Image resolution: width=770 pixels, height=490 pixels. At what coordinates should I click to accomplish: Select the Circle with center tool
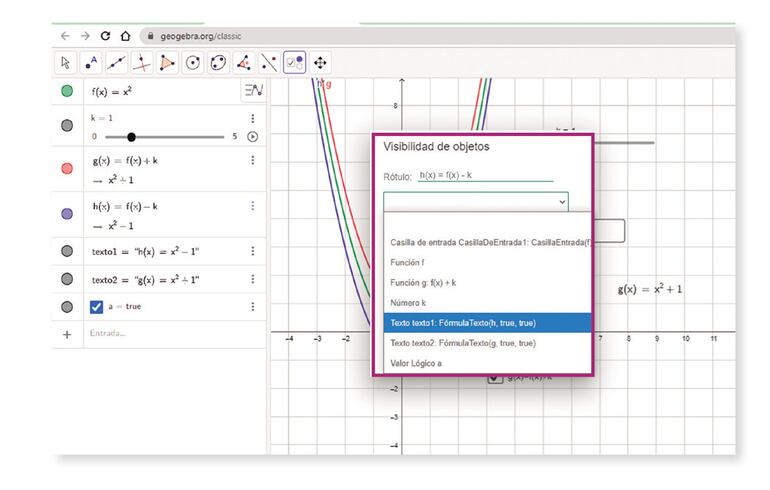[193, 63]
